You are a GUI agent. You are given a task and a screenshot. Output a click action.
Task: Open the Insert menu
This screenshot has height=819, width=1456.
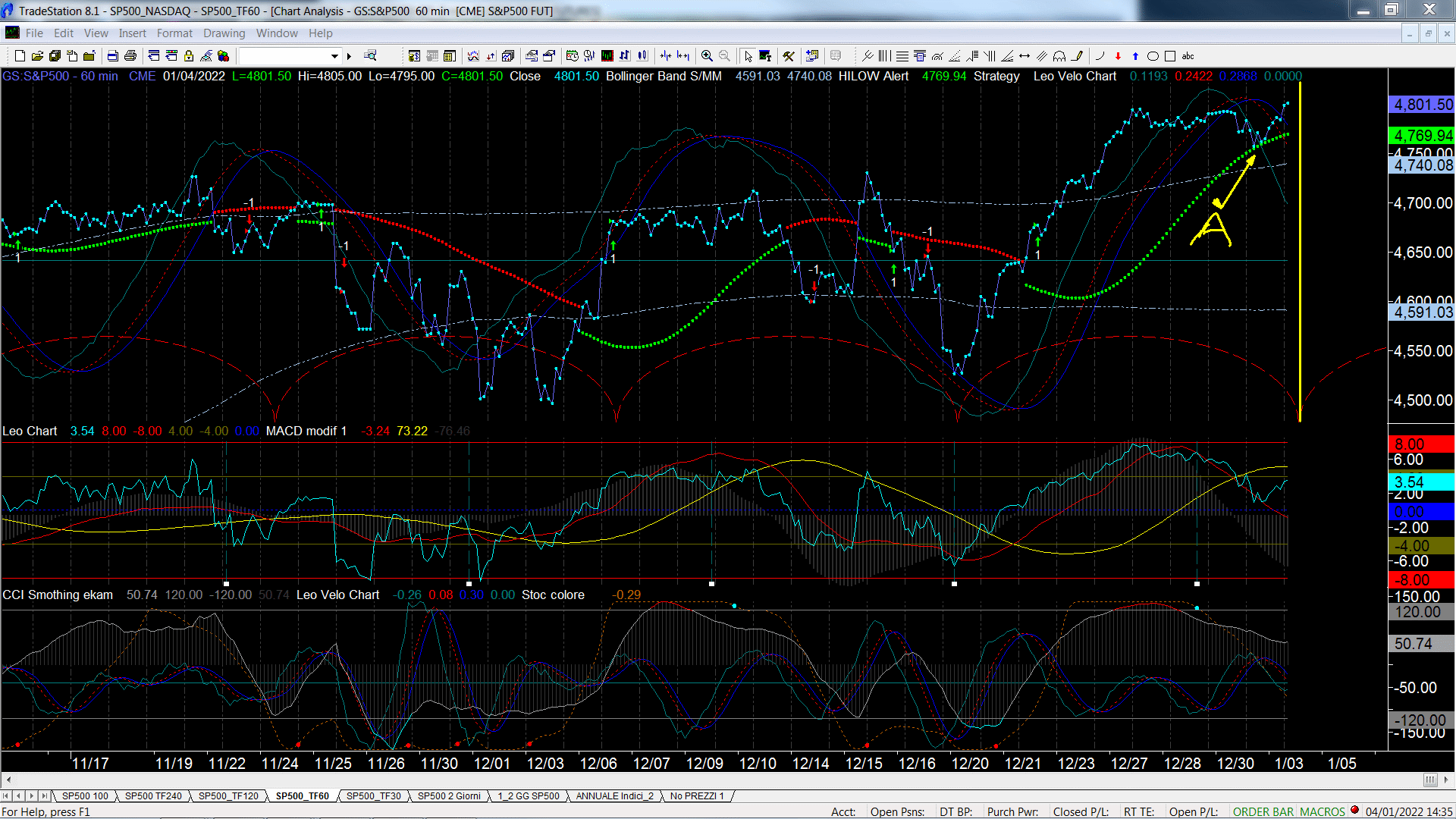132,33
